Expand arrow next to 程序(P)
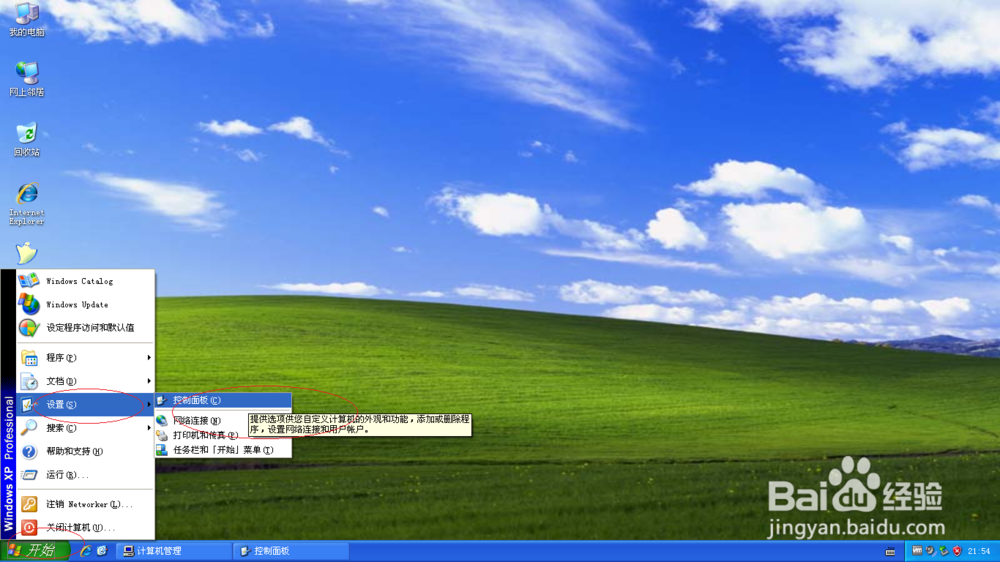1000x562 pixels. [x=149, y=357]
